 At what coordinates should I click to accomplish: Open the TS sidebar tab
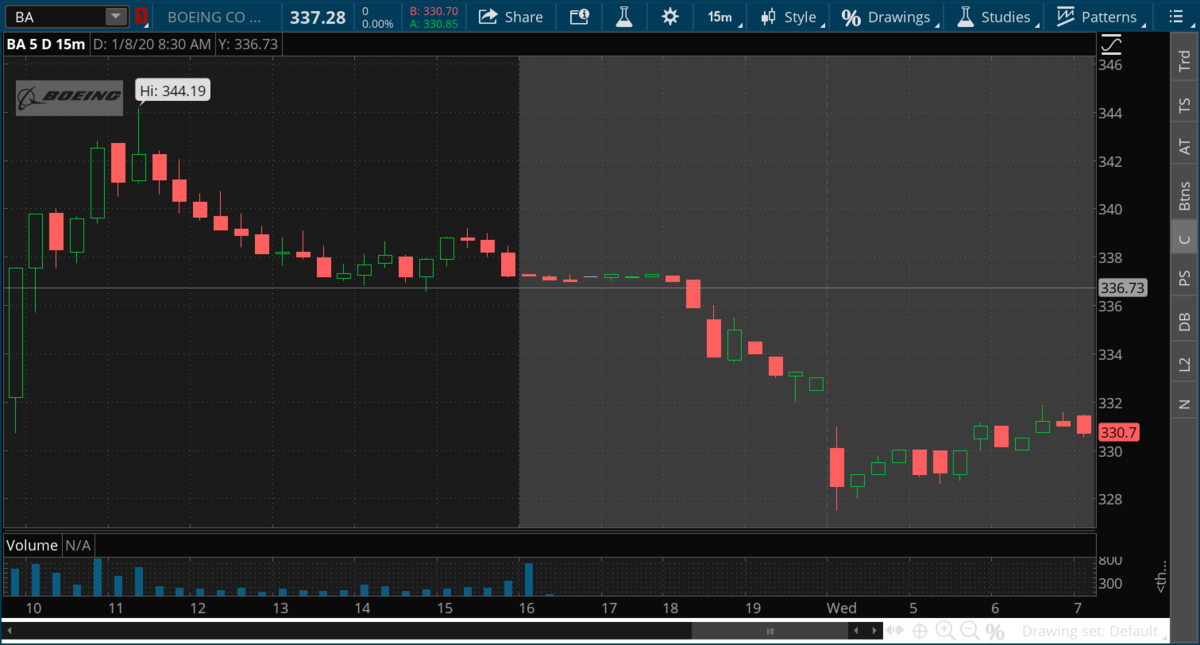(1184, 104)
